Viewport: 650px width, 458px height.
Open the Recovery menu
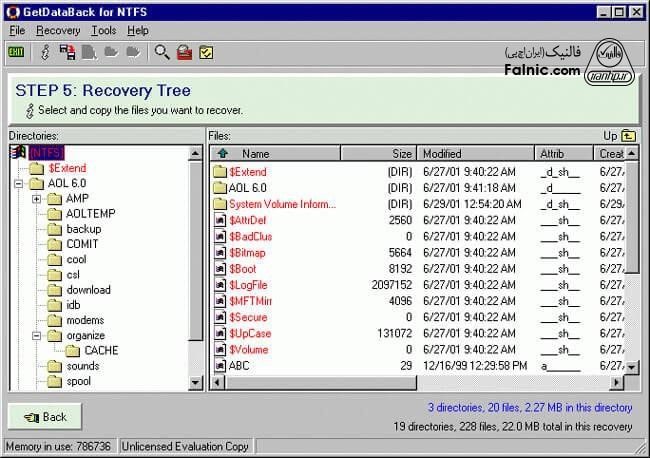tap(58, 31)
